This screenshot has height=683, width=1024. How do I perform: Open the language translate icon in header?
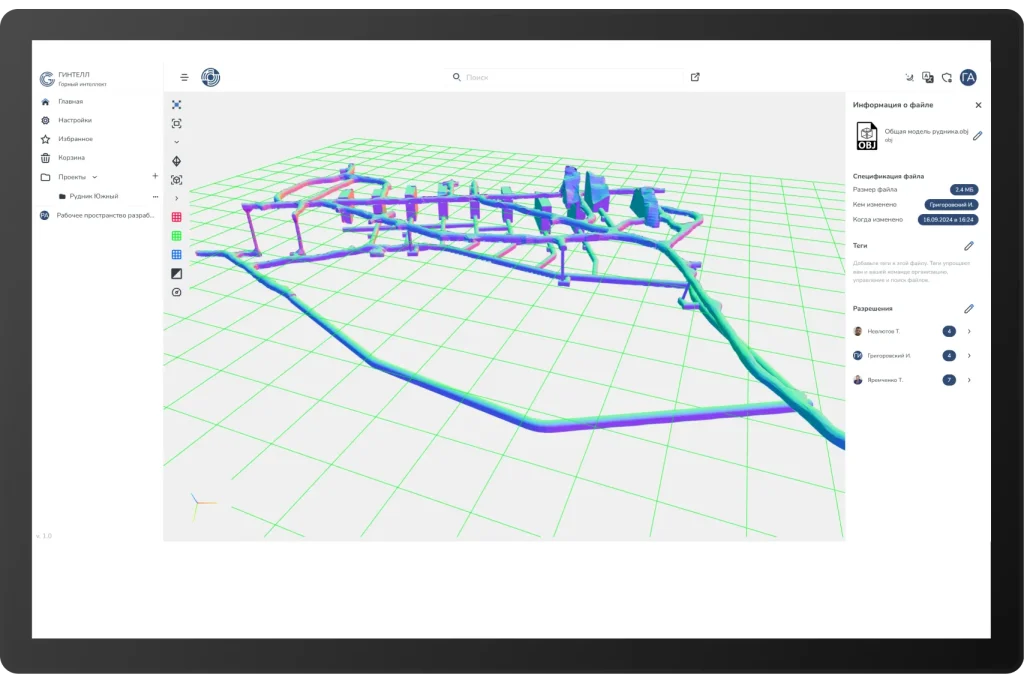pyautogui.click(x=928, y=77)
